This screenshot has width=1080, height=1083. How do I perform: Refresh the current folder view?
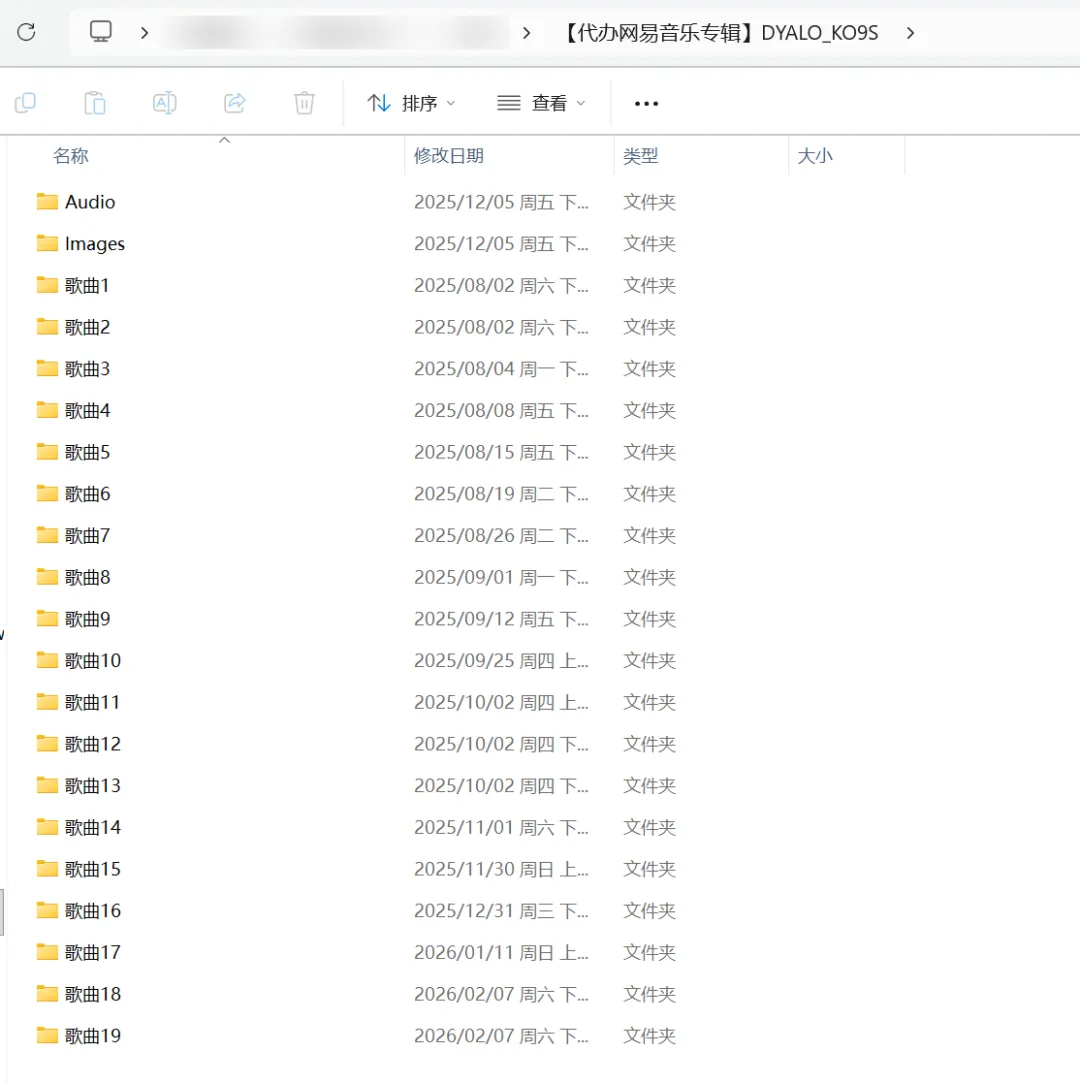(x=26, y=32)
